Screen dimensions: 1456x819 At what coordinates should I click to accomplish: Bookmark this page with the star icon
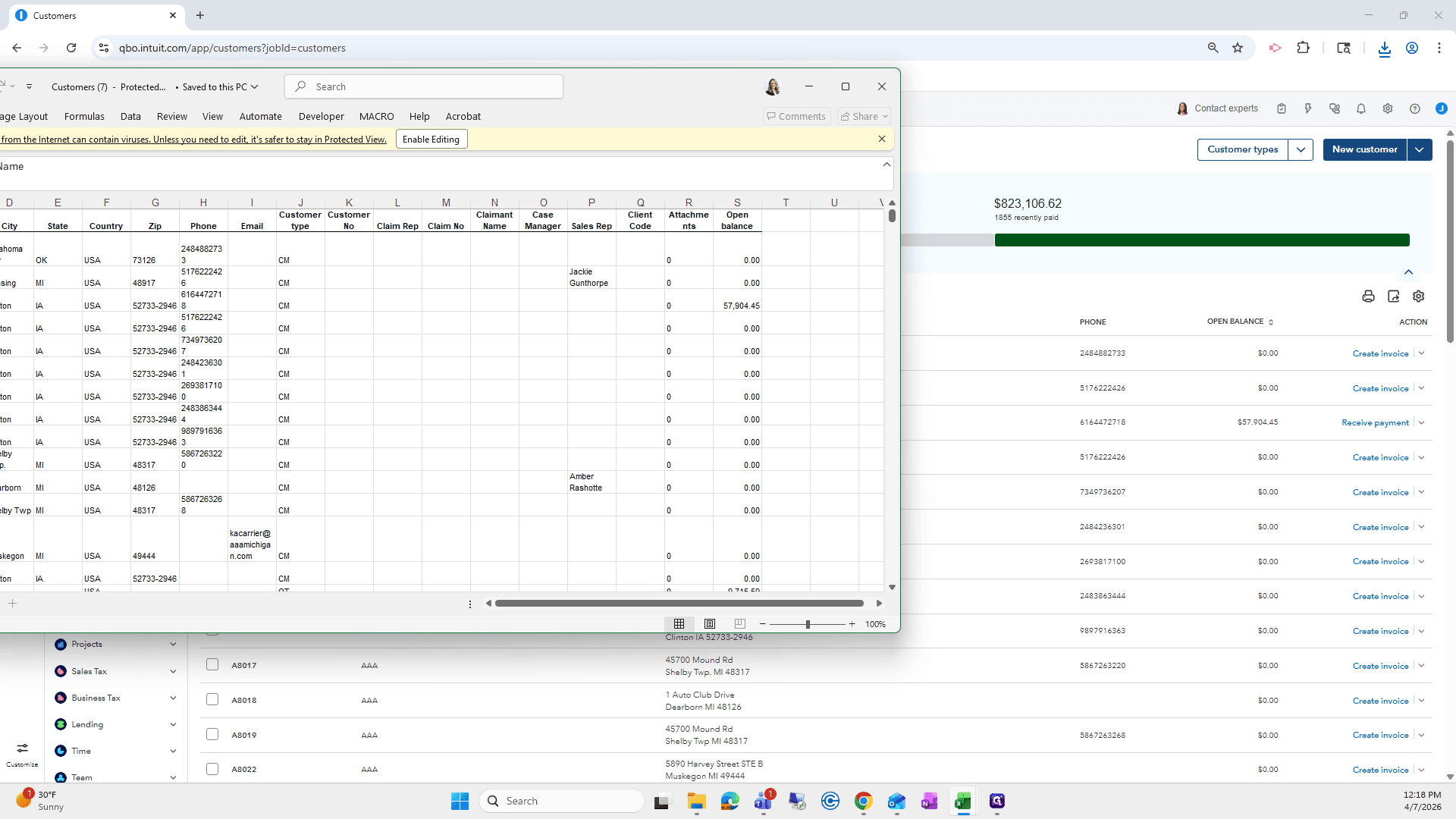(1238, 48)
